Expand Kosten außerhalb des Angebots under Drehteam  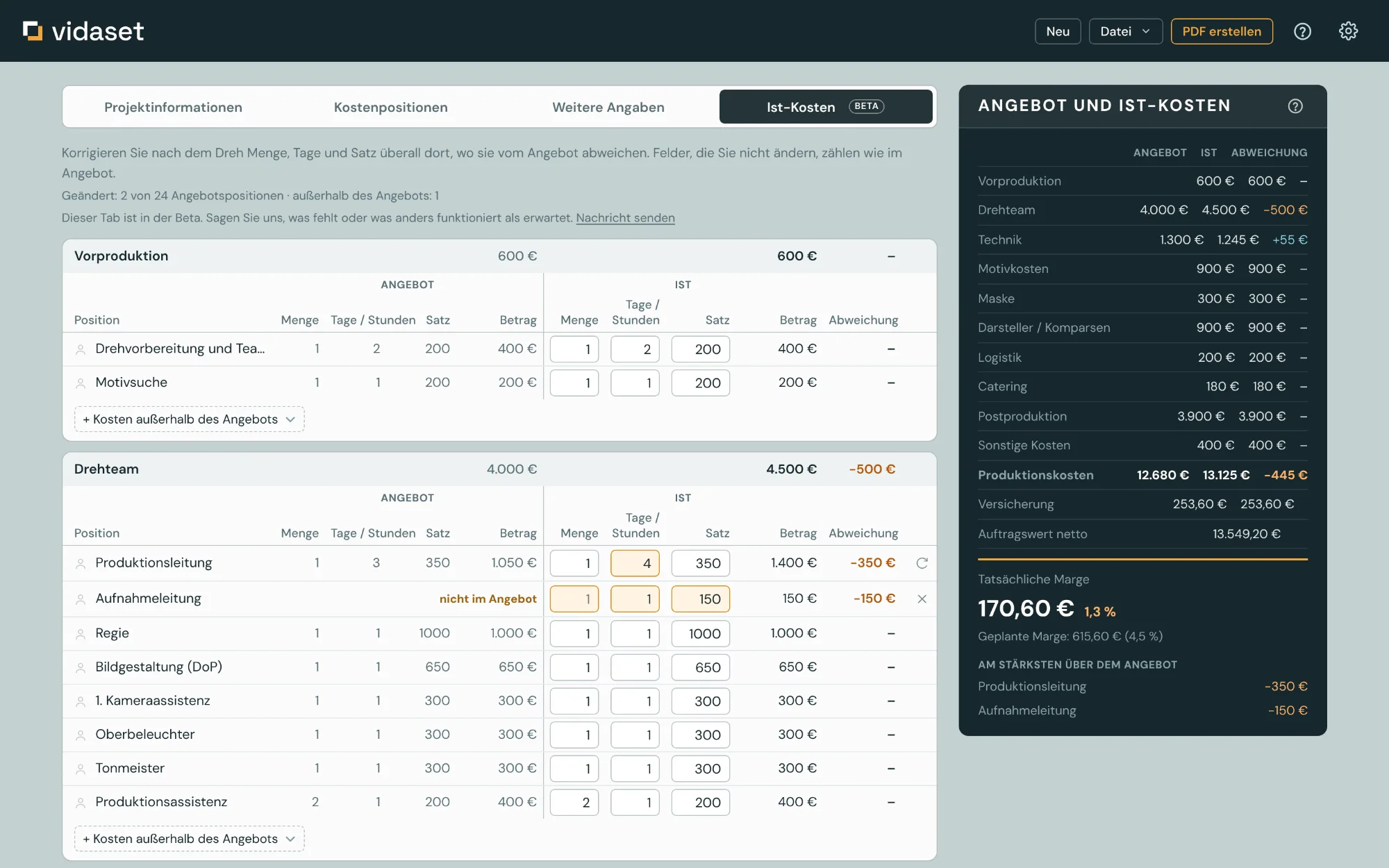pos(189,839)
